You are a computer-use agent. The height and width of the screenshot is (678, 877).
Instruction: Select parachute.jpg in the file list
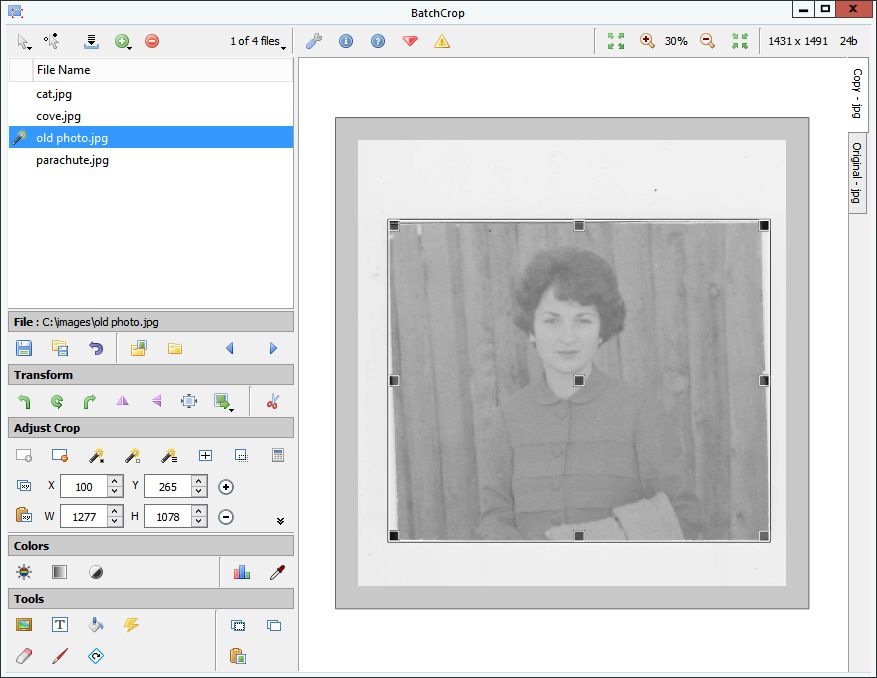pyautogui.click(x=72, y=160)
